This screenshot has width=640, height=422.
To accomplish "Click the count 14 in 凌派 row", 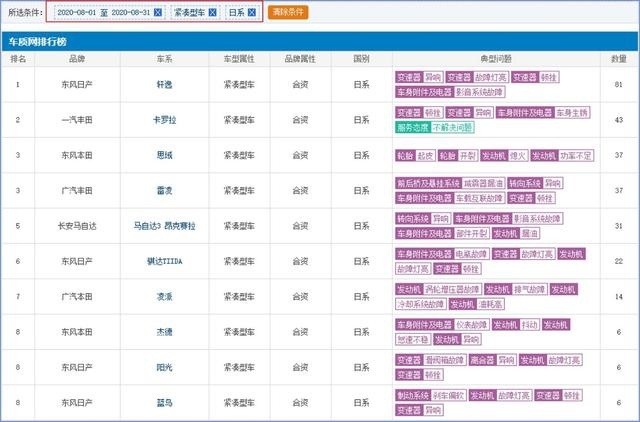I will pyautogui.click(x=619, y=297).
